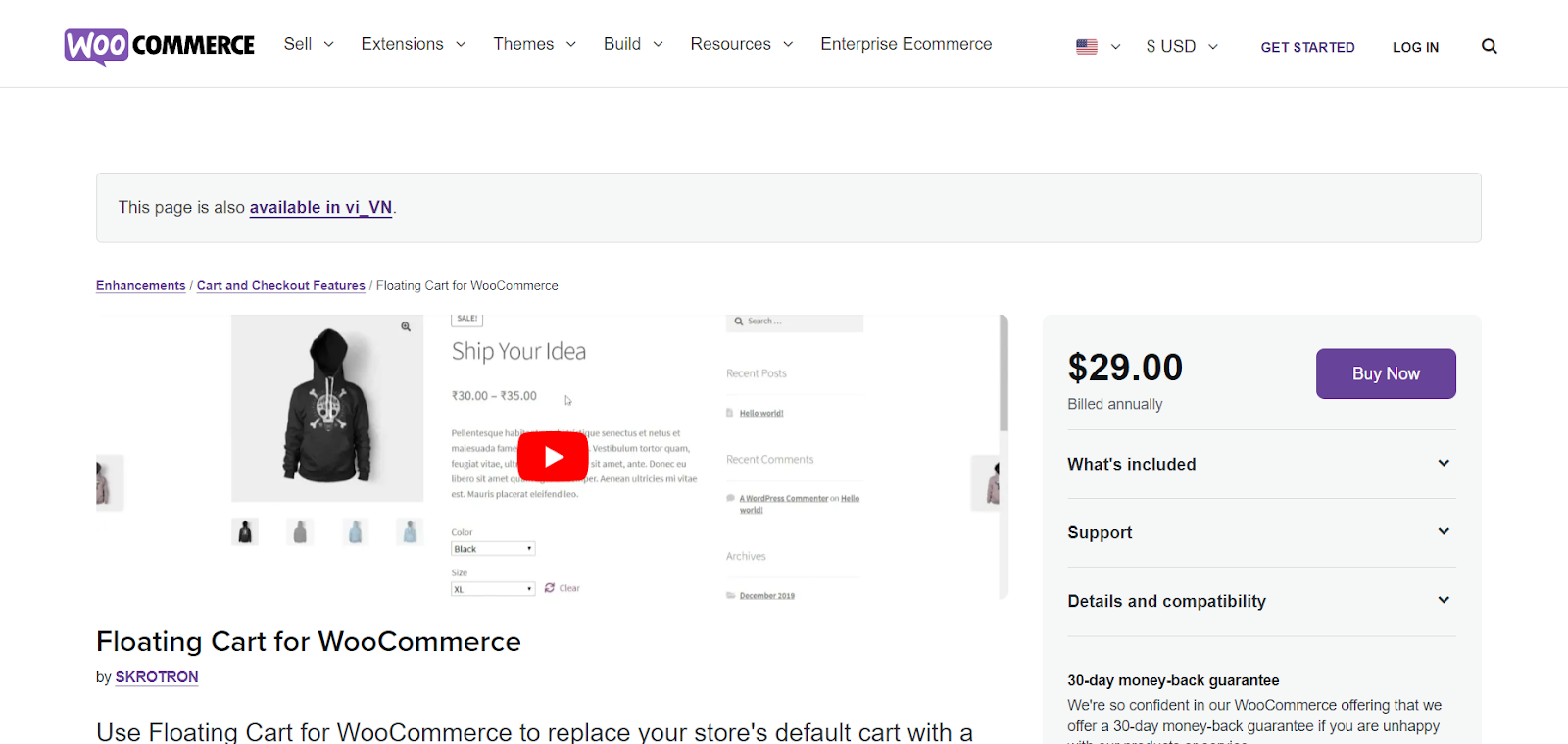This screenshot has width=1568, height=744.
Task: Select the black hoodie thumbnail
Action: point(245,531)
